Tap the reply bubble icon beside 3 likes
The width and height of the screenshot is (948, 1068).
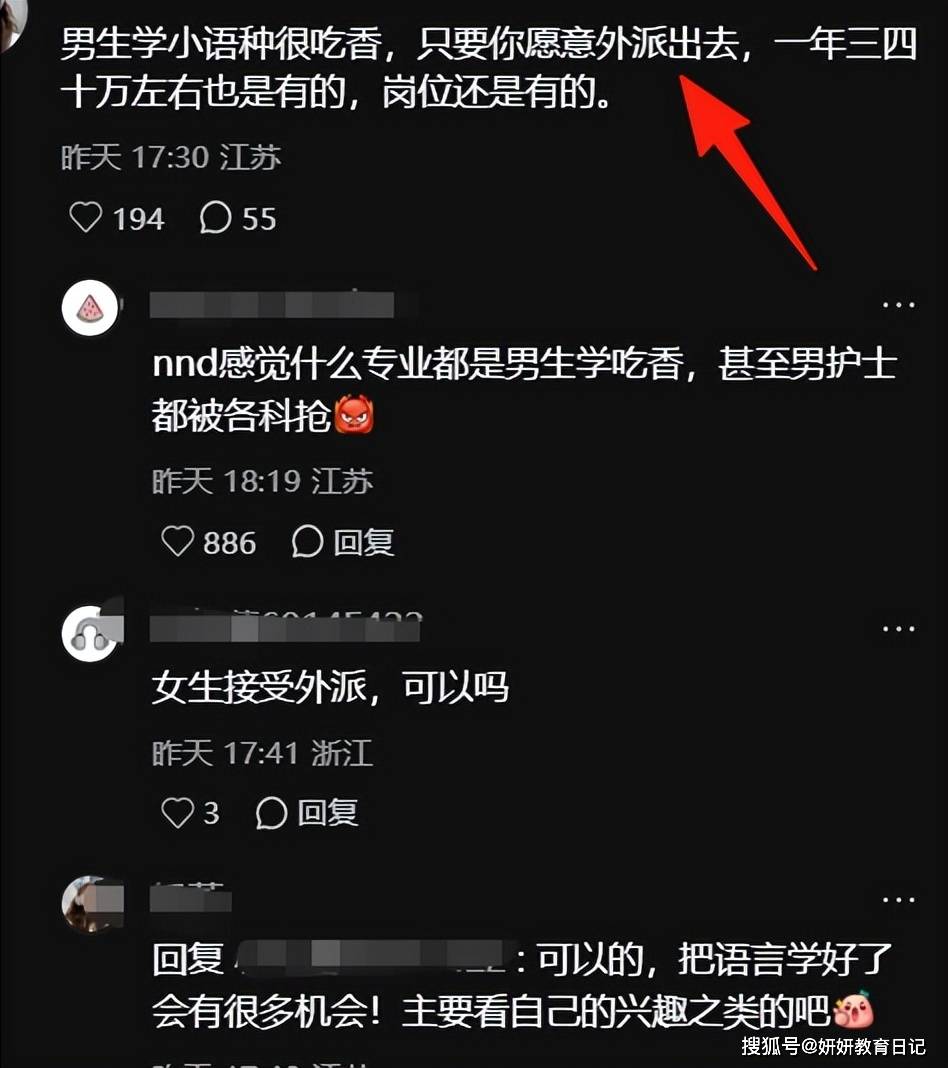[271, 813]
